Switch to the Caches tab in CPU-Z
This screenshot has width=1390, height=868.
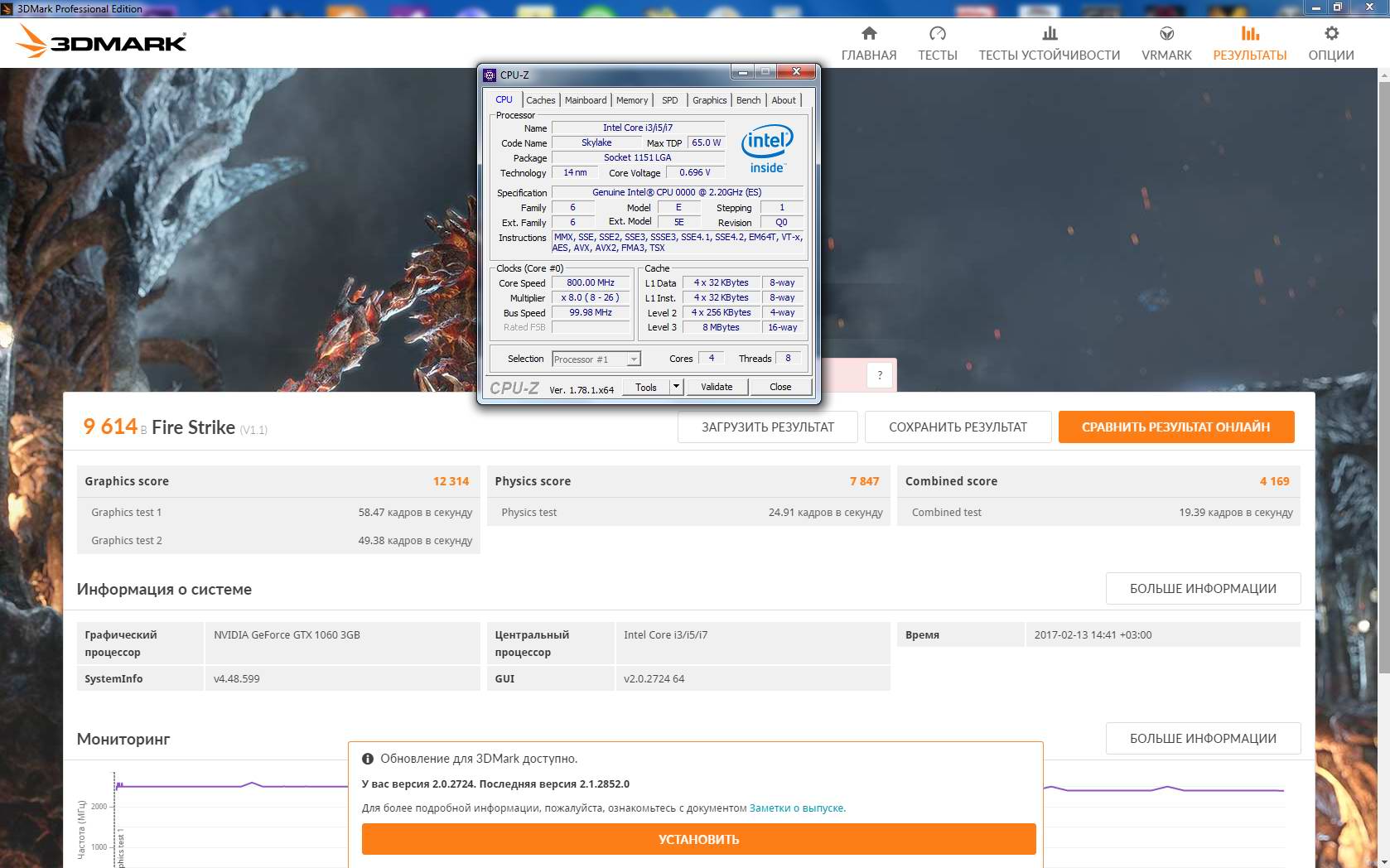(541, 100)
